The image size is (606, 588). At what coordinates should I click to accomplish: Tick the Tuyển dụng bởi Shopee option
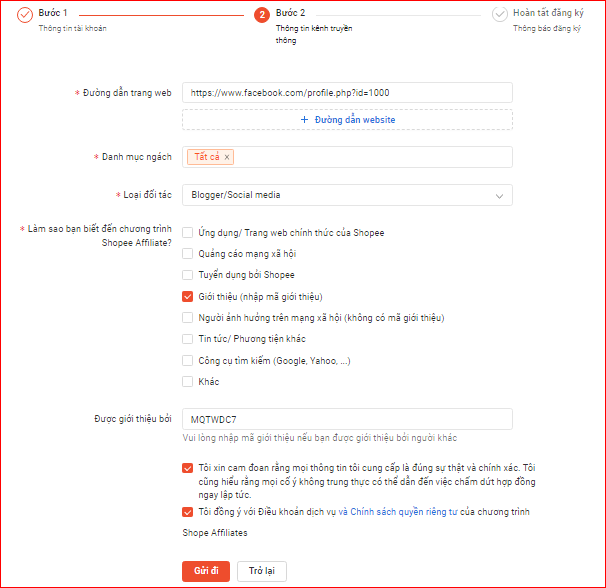click(188, 275)
